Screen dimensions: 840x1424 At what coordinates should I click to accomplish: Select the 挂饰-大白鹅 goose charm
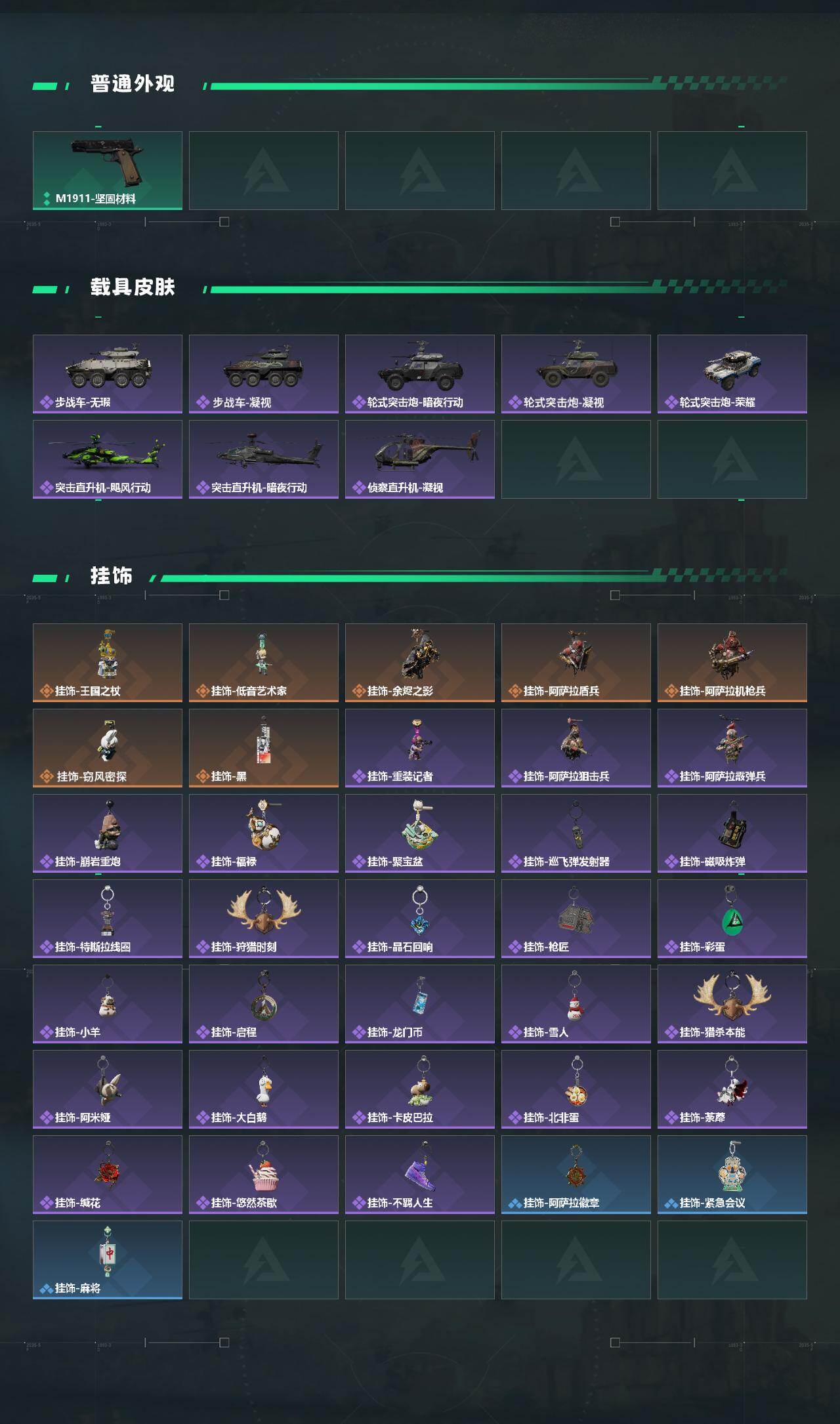point(264,1089)
